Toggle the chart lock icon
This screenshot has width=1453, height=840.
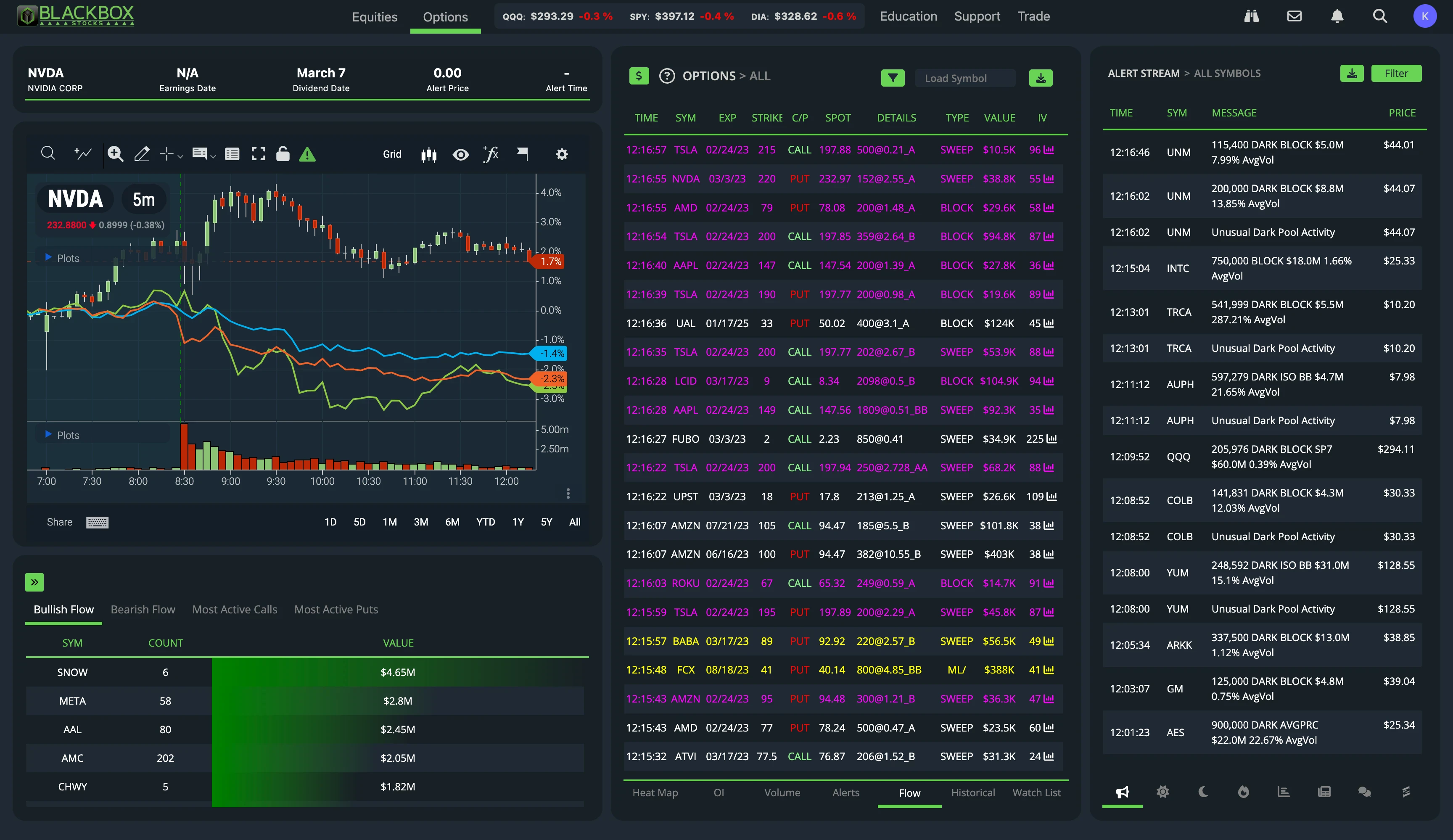click(283, 154)
